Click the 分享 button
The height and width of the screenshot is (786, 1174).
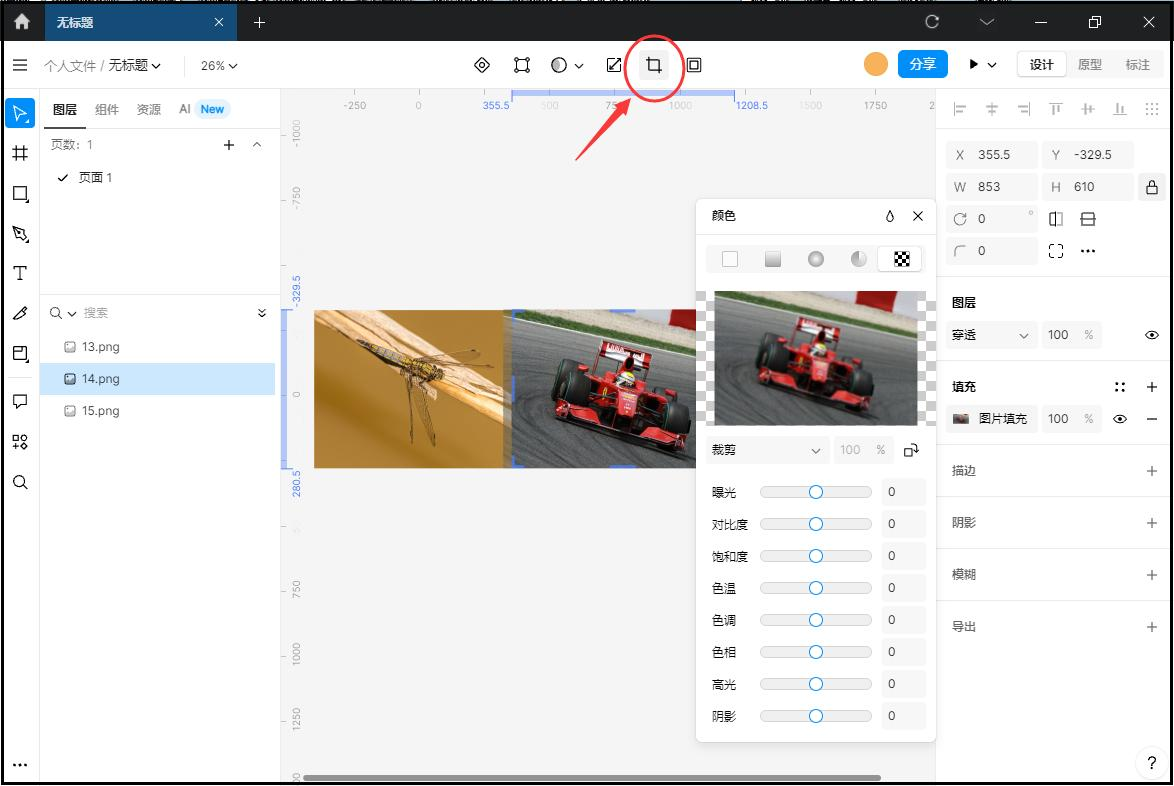(922, 64)
